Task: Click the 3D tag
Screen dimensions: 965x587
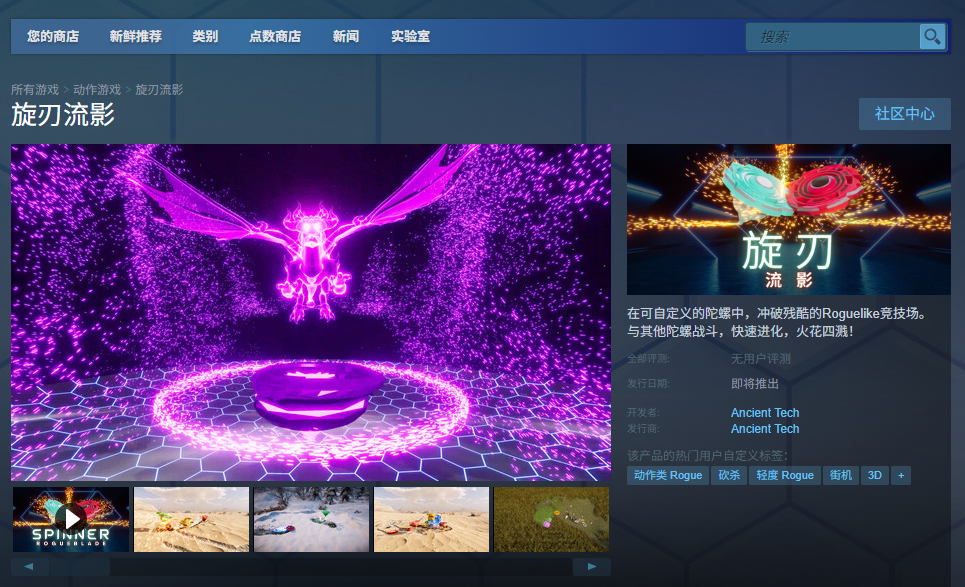Action: pyautogui.click(x=874, y=475)
